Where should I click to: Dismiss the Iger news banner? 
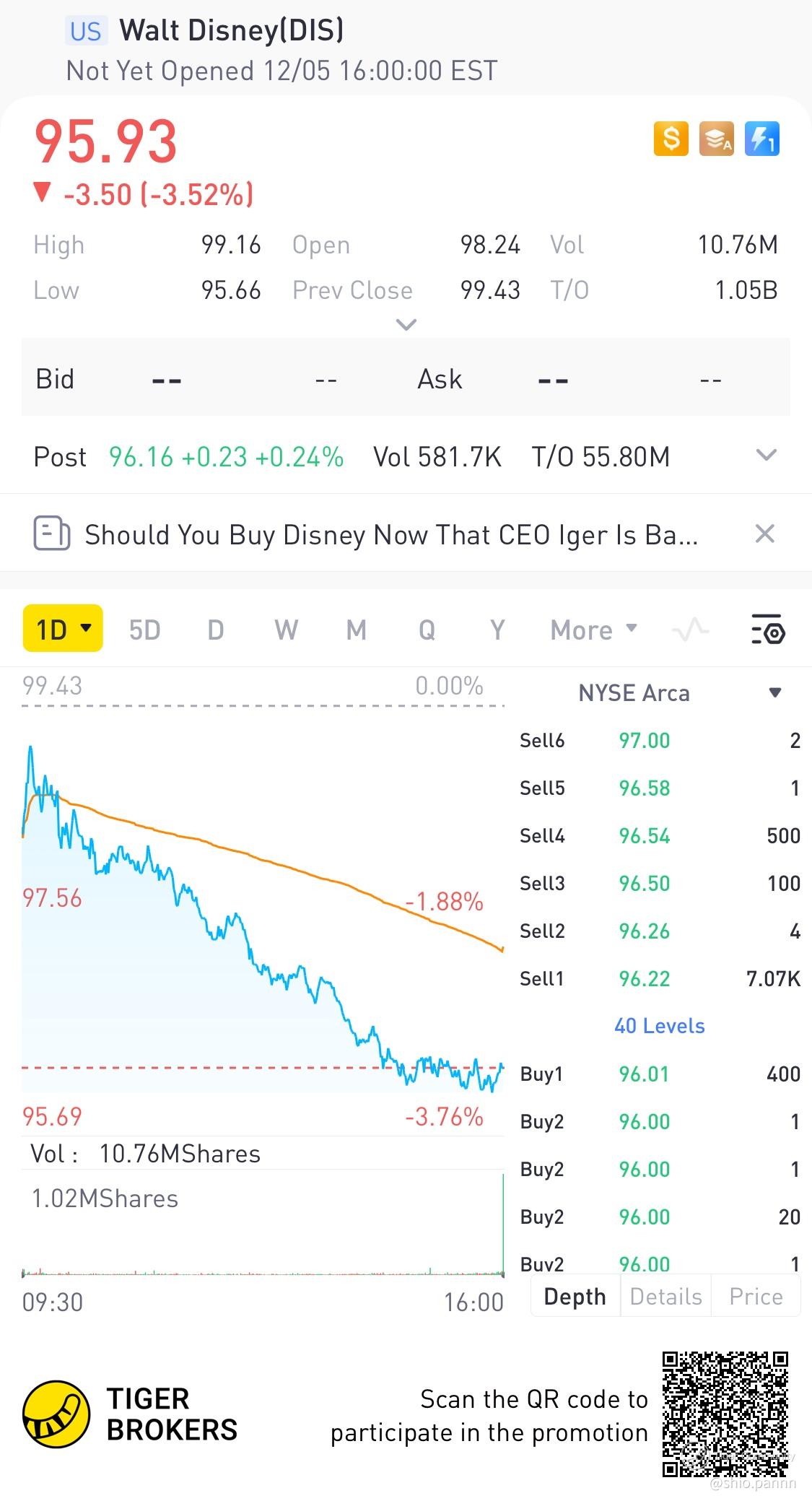[764, 534]
